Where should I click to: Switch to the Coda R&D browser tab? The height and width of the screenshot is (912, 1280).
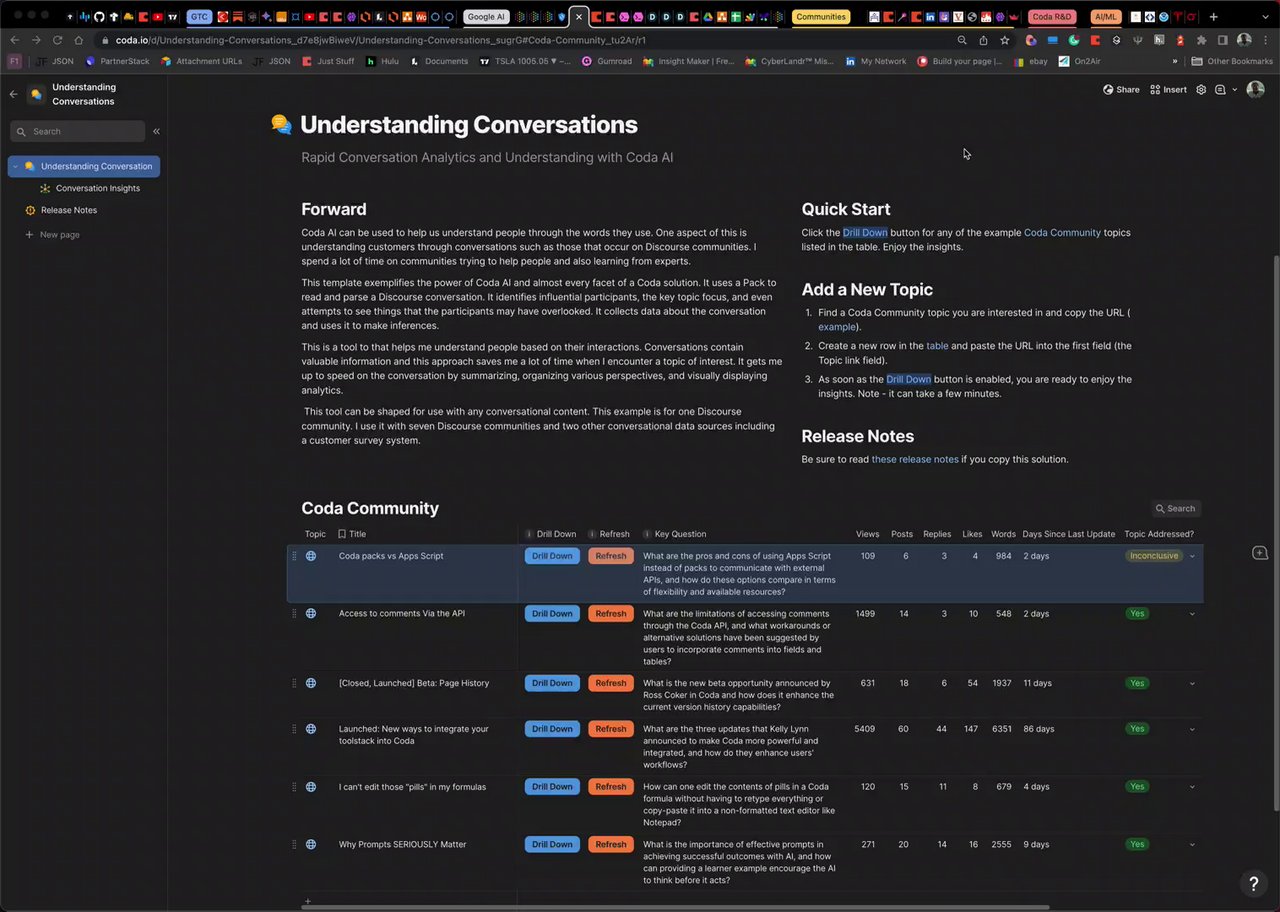(x=1052, y=17)
